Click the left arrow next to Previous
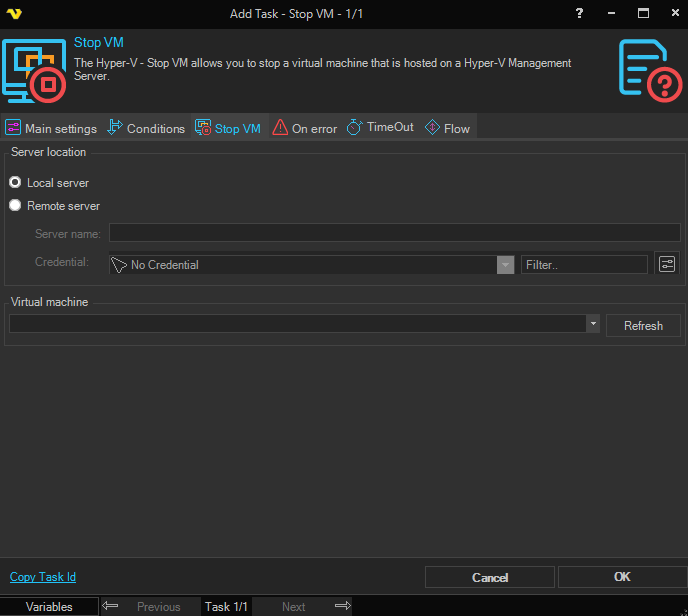 [x=111, y=606]
